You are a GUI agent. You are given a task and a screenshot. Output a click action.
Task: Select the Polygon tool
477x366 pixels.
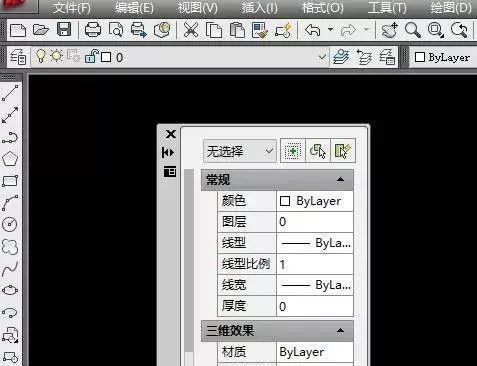[x=10, y=159]
